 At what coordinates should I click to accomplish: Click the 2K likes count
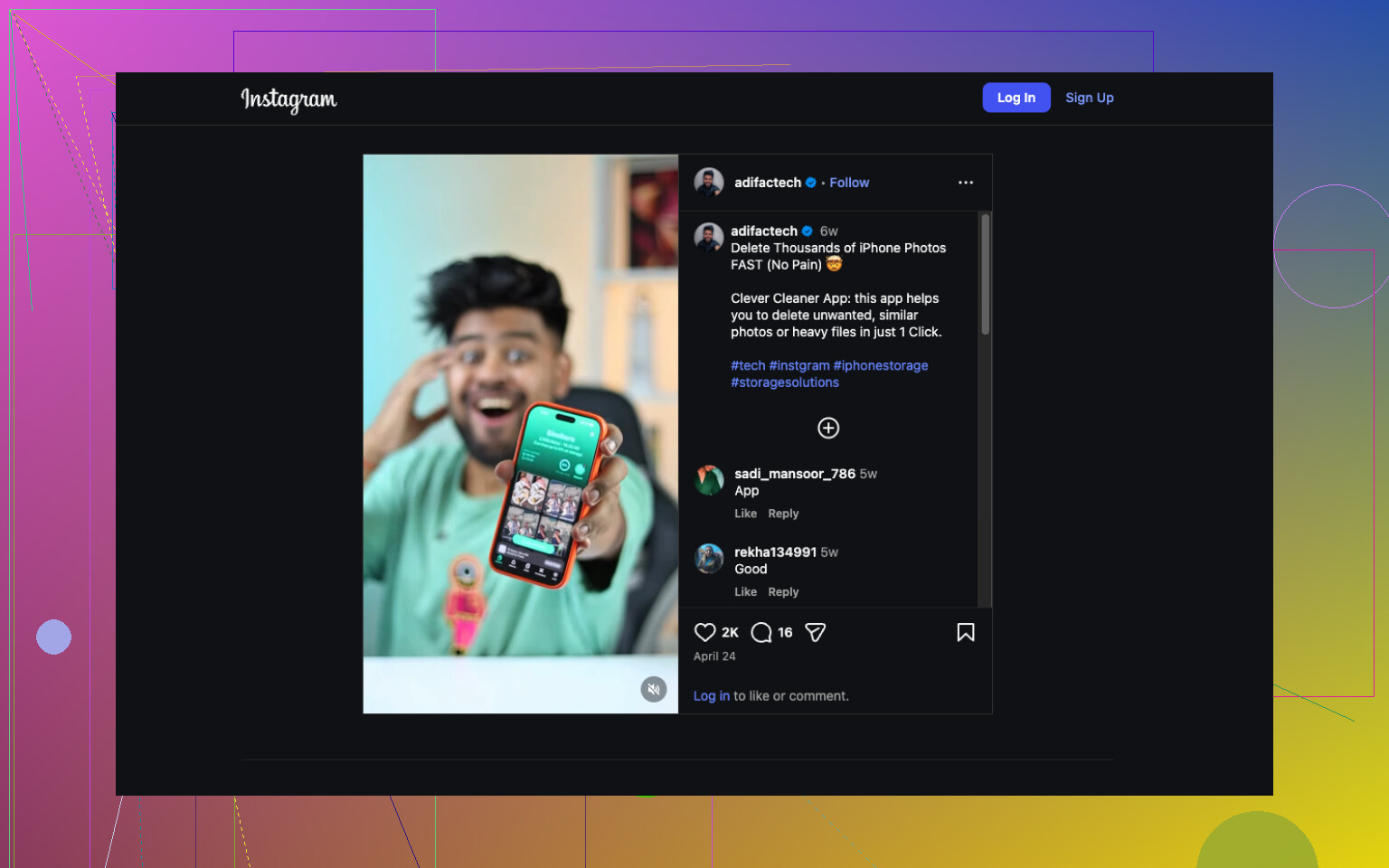coord(730,633)
